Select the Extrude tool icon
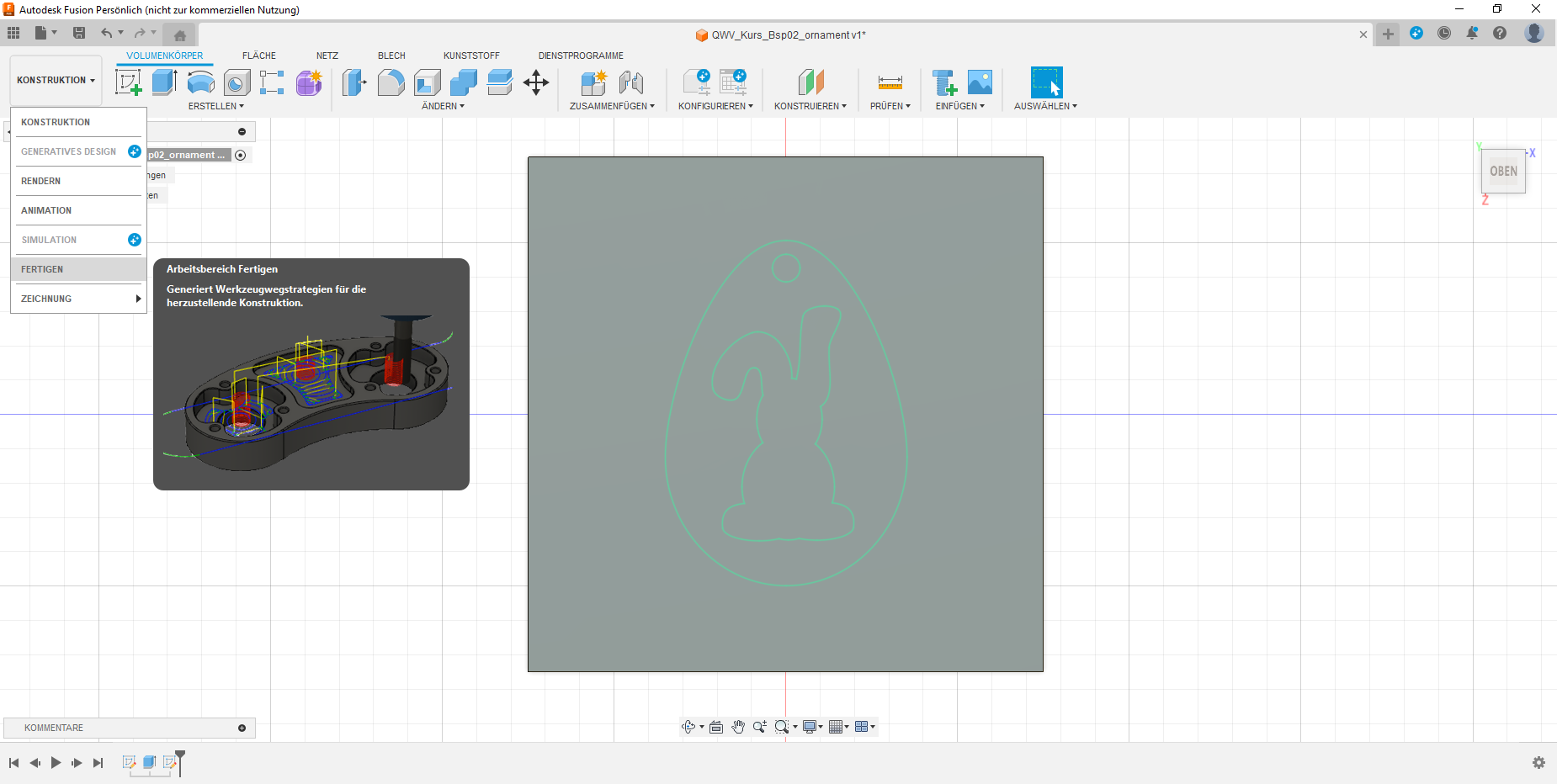 [x=164, y=82]
